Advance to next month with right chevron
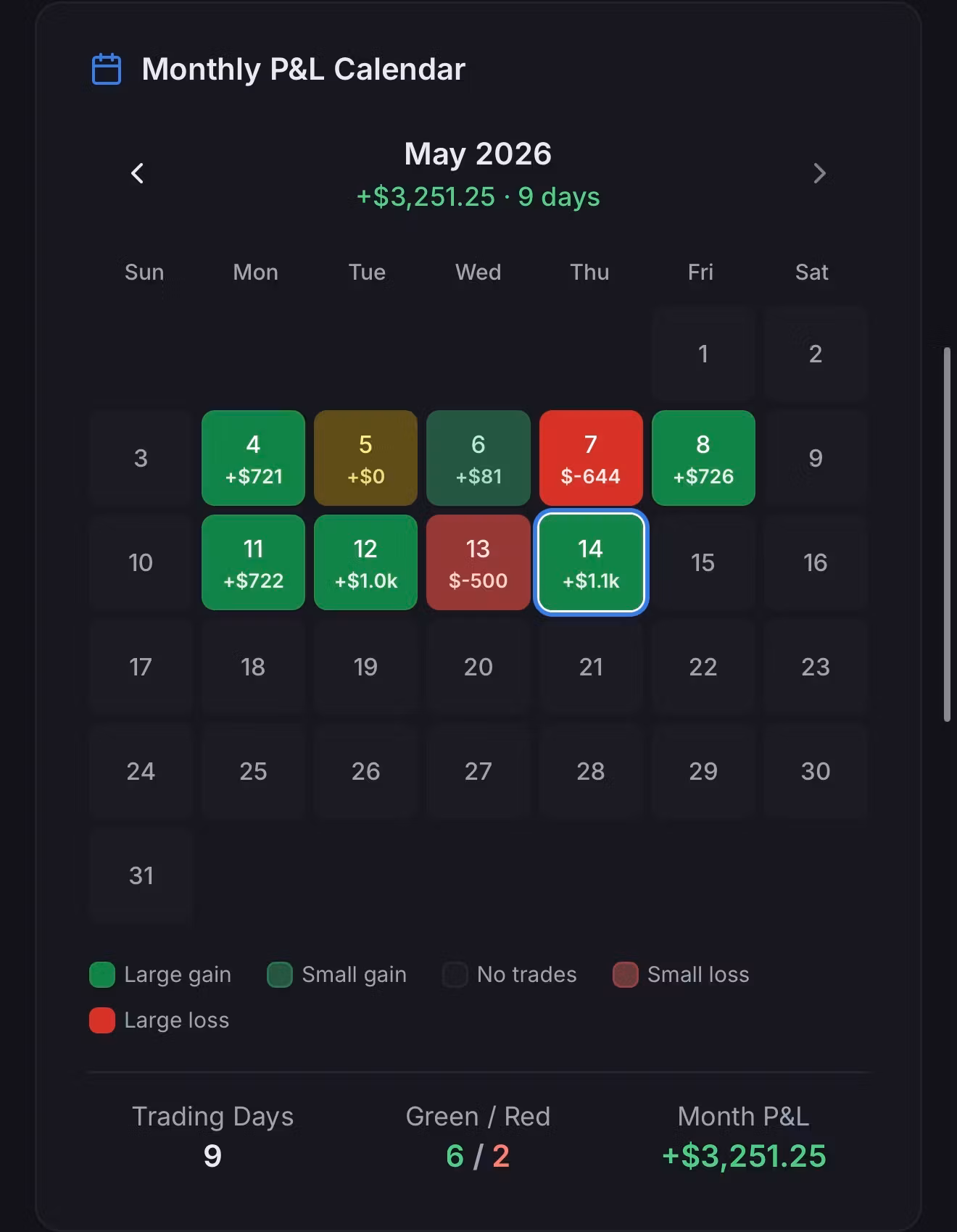Screen dimensions: 957x1232 [819, 174]
